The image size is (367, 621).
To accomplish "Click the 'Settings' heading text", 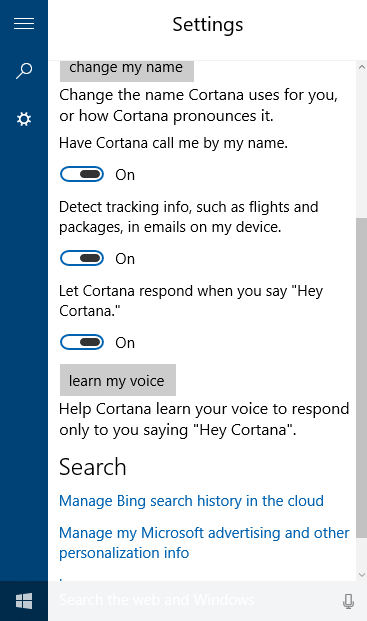I will coord(207,25).
